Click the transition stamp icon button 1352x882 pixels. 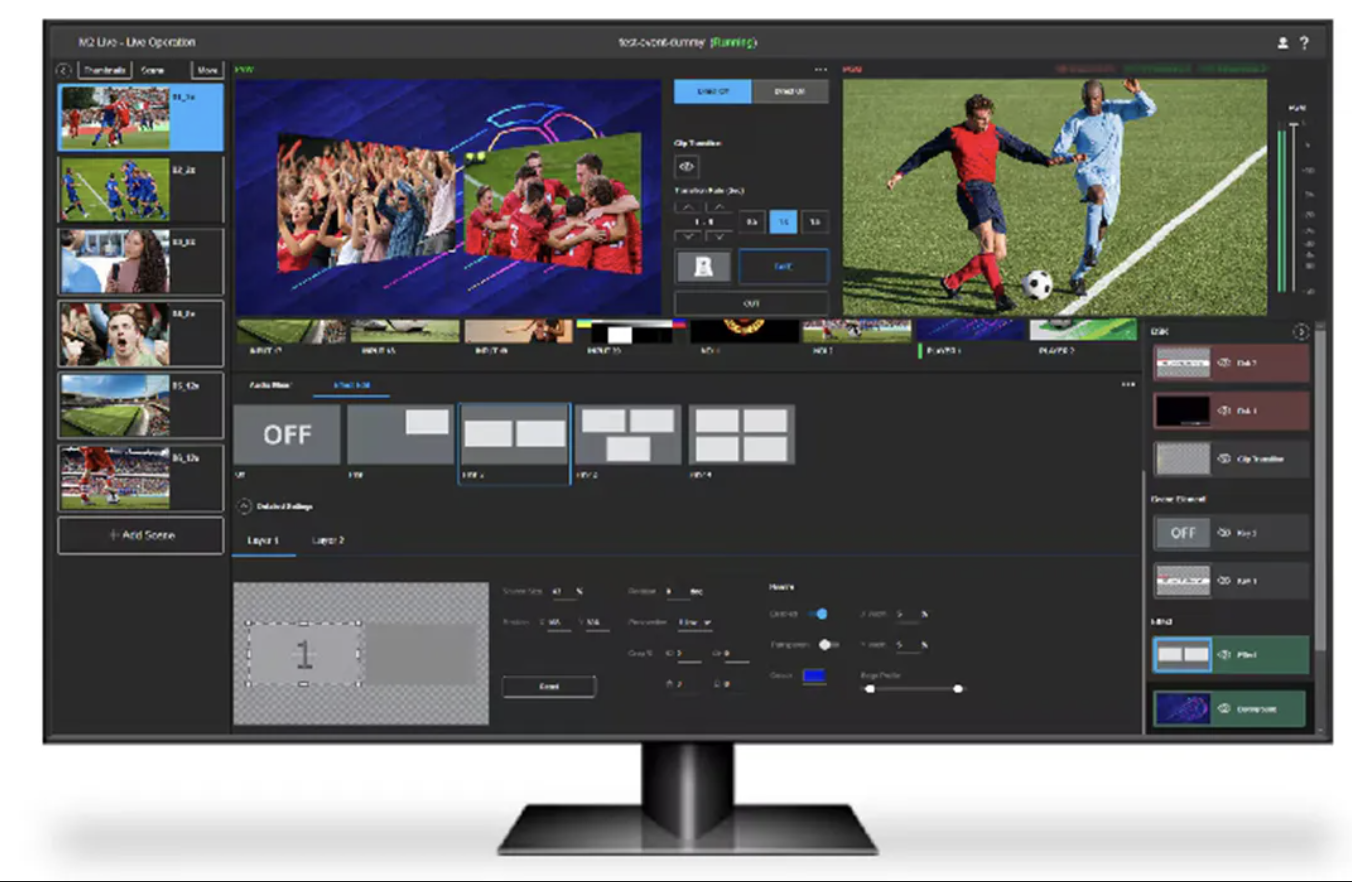(x=703, y=267)
